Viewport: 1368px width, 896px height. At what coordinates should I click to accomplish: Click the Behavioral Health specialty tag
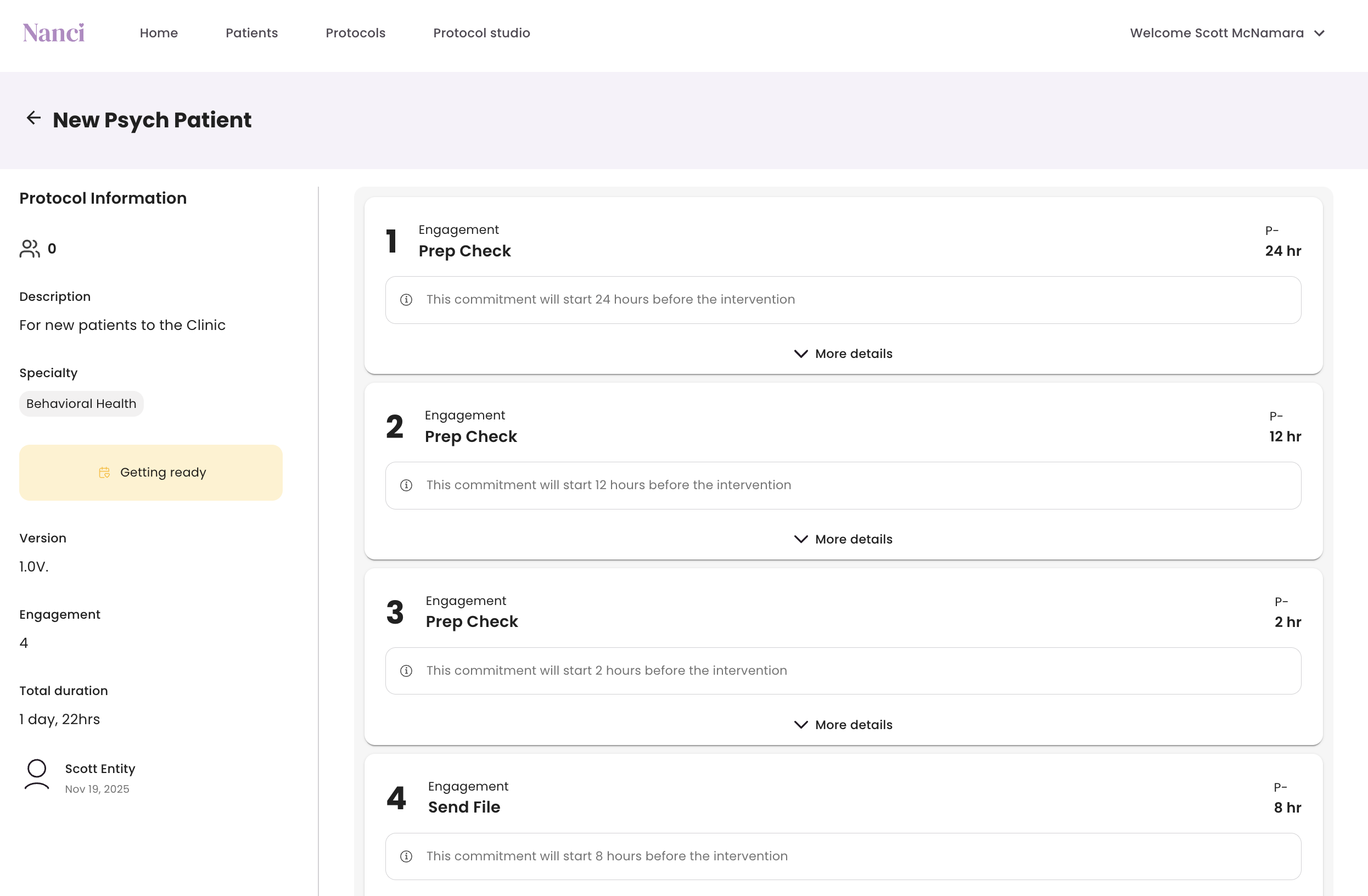point(81,404)
